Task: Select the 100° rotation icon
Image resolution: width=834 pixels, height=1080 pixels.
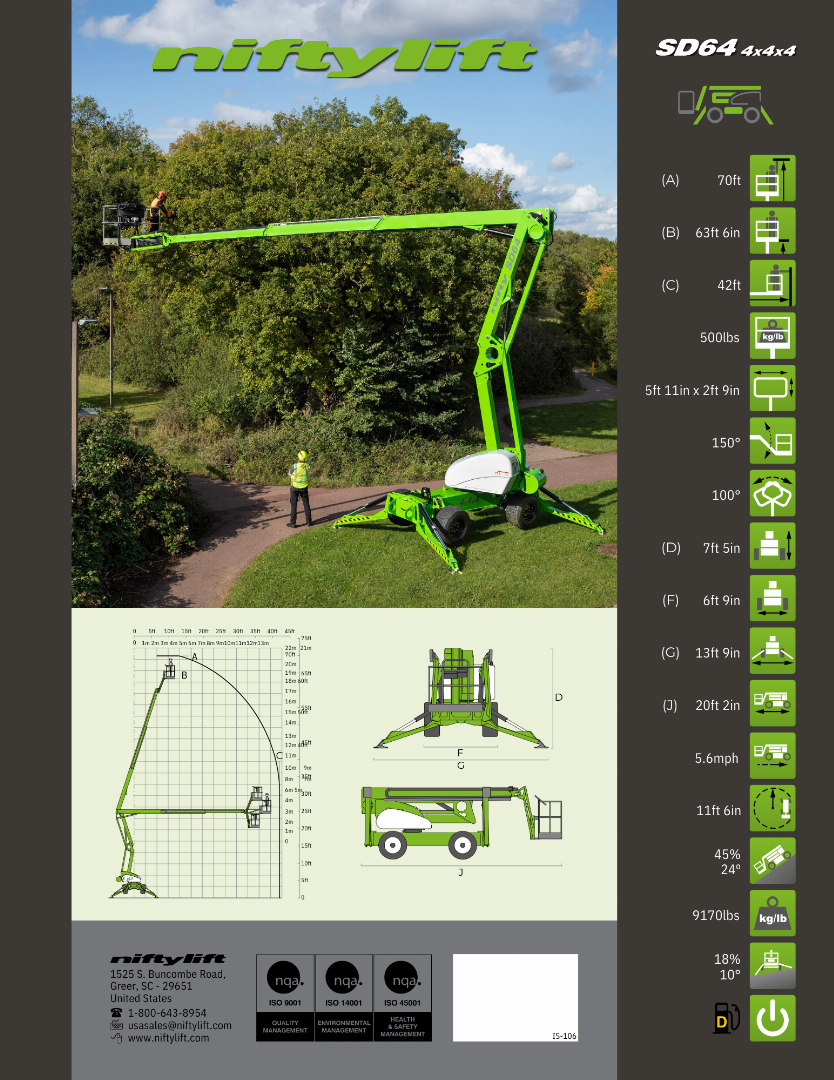Action: 771,494
